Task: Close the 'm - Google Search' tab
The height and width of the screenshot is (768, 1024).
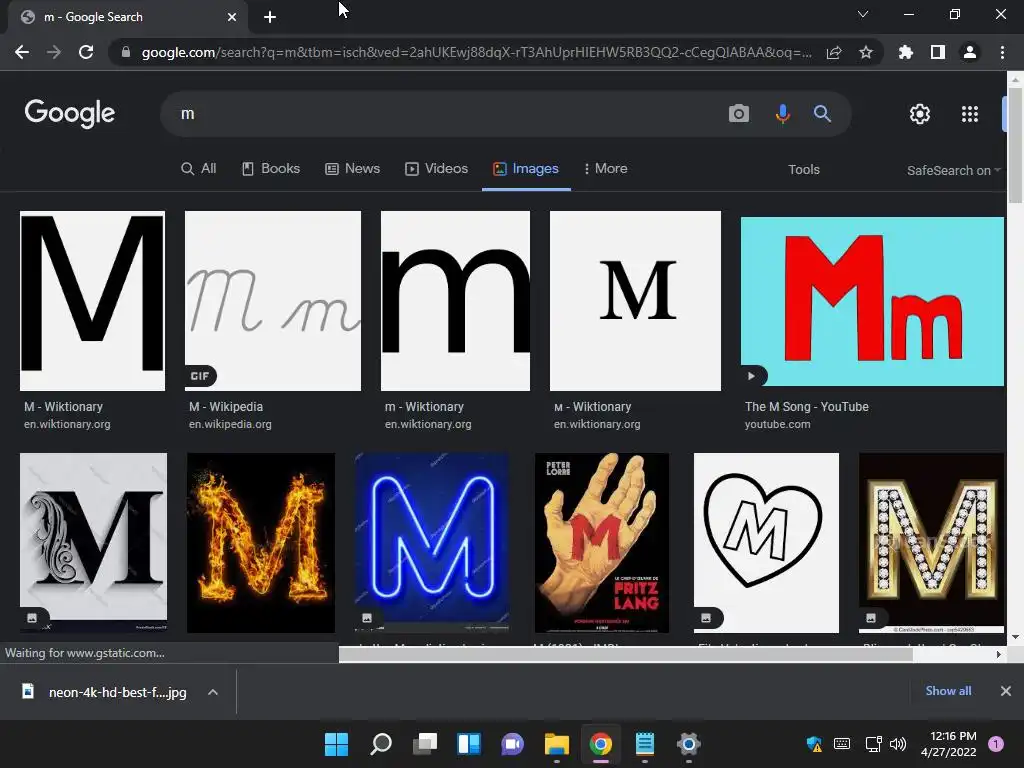Action: click(x=232, y=17)
